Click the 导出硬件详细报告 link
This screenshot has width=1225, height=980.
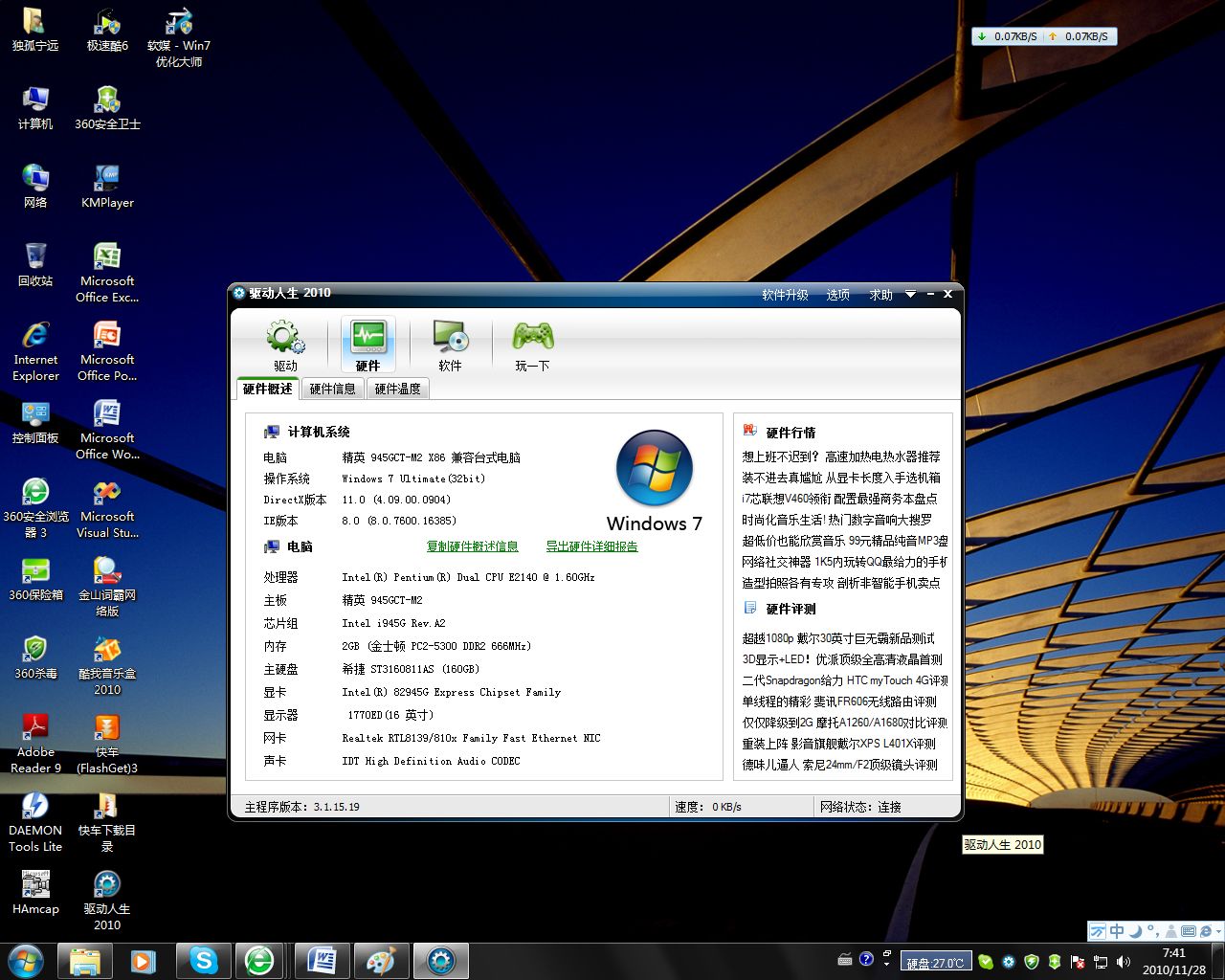[591, 546]
